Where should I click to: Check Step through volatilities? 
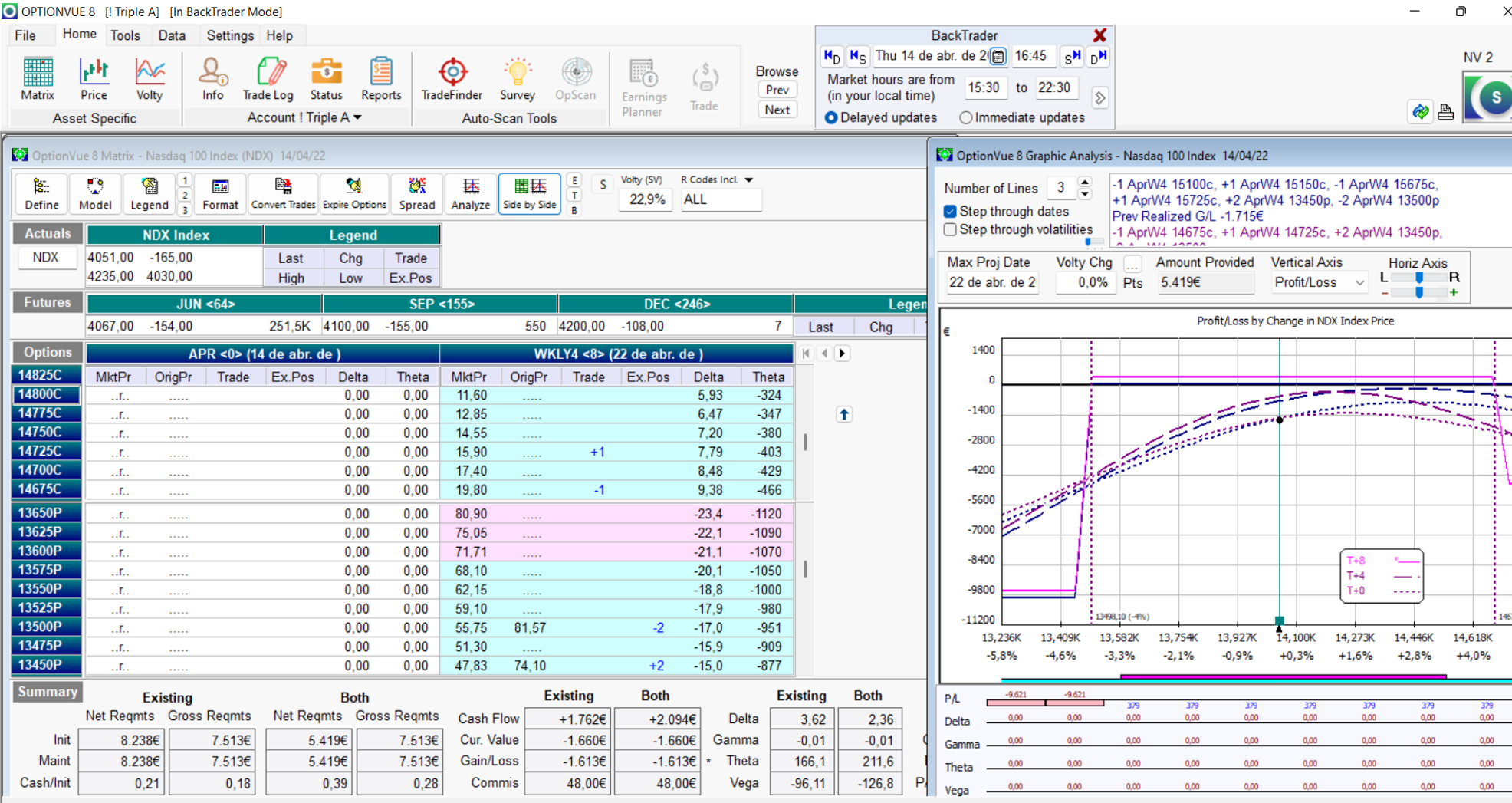click(951, 229)
